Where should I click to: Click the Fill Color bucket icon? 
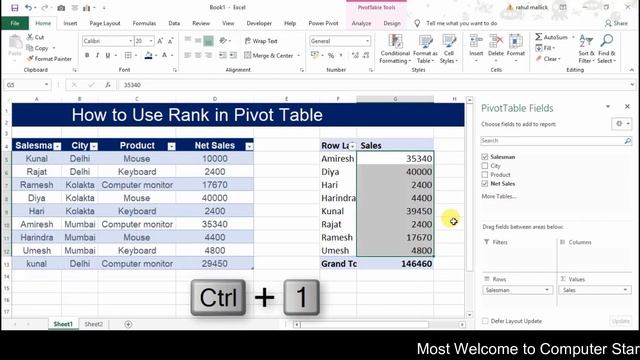pyautogui.click(x=148, y=55)
